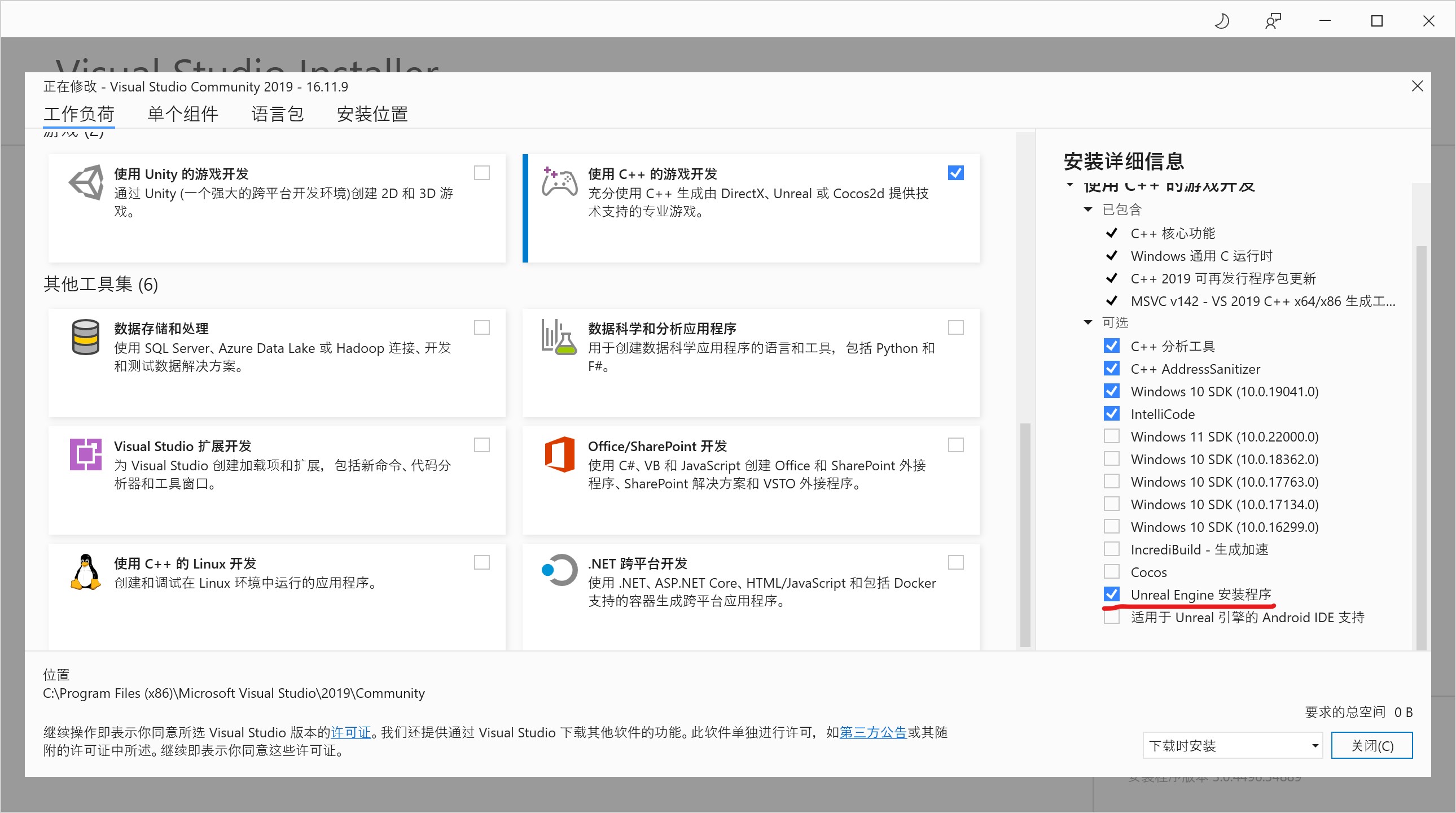
Task: Check the Cocos optional component
Action: tap(1111, 571)
